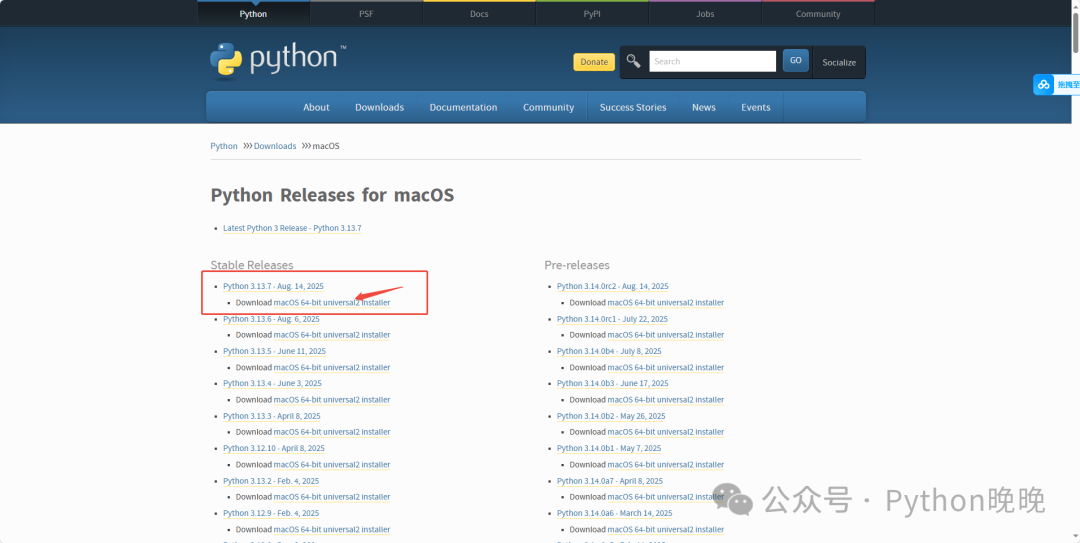Open Python 3.12.9 - Feb. 4, 2025 release

point(271,513)
